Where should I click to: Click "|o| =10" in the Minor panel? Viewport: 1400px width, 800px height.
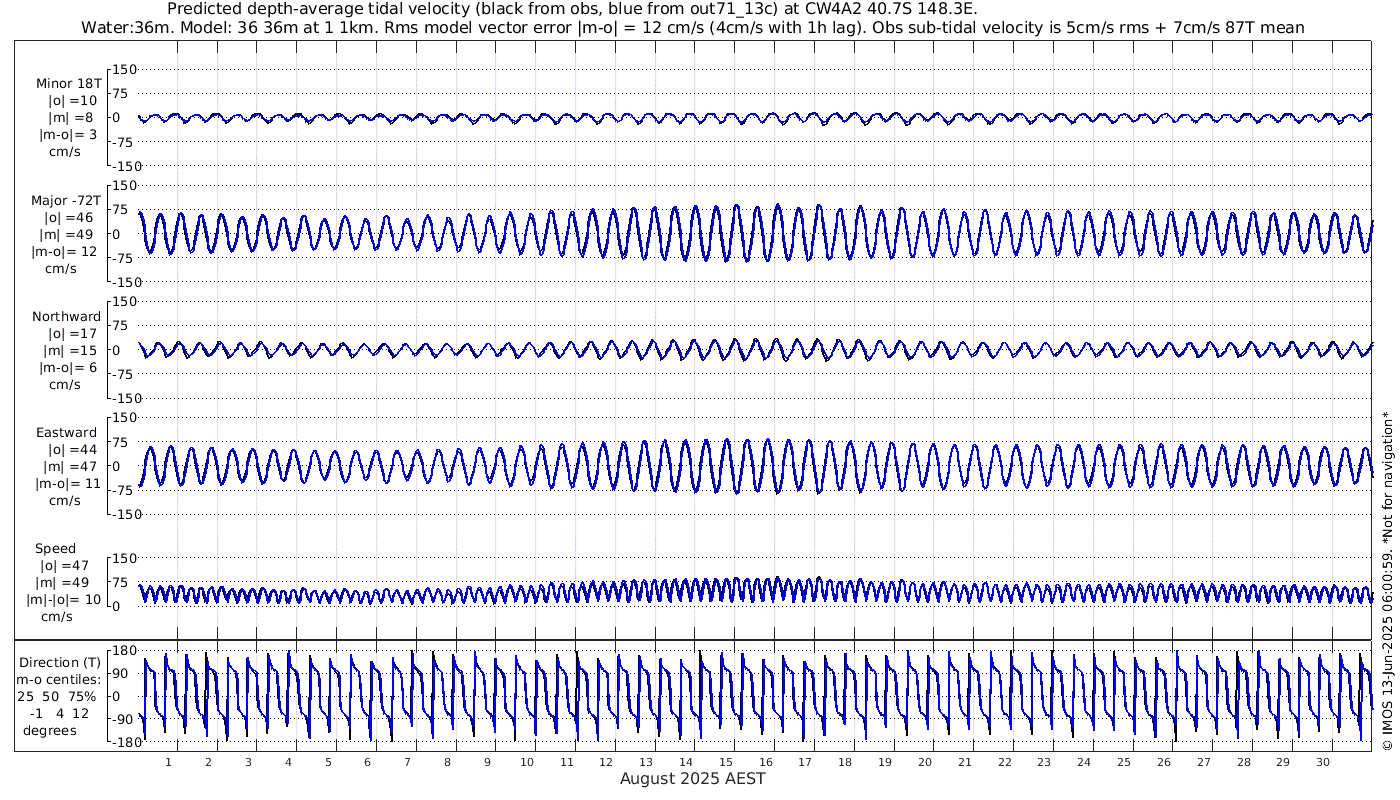point(72,100)
